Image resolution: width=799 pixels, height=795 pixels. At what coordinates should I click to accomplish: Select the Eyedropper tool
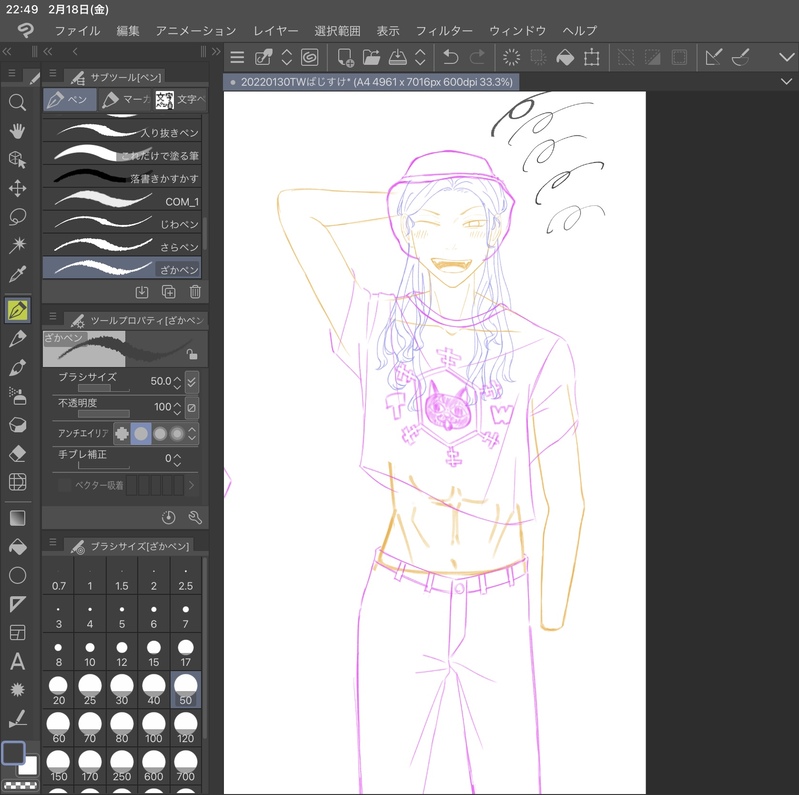[x=17, y=274]
